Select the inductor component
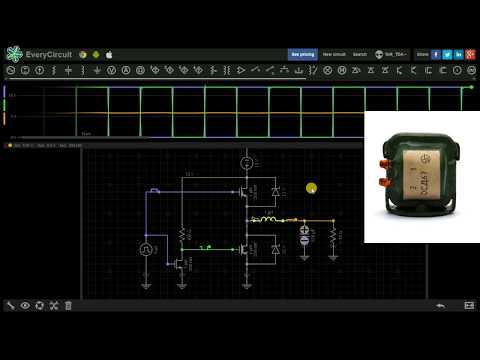The height and width of the screenshot is (360, 480). pos(83,70)
